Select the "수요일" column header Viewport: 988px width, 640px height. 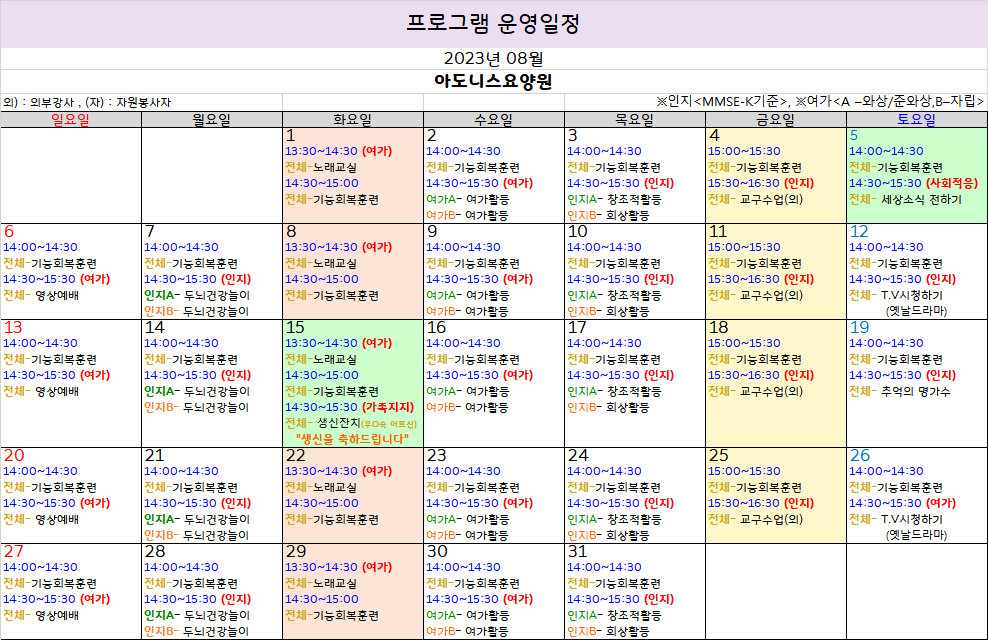click(494, 120)
